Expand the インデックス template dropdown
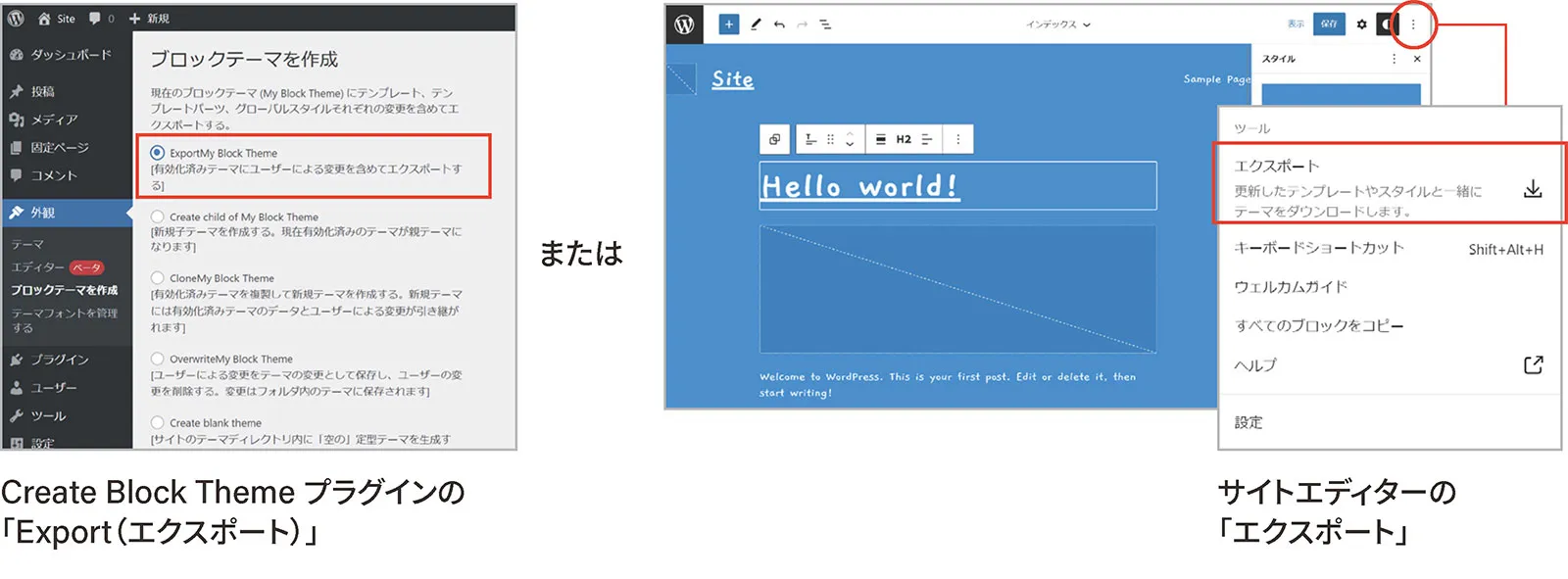Screen dimensions: 1568x579 1057,24
